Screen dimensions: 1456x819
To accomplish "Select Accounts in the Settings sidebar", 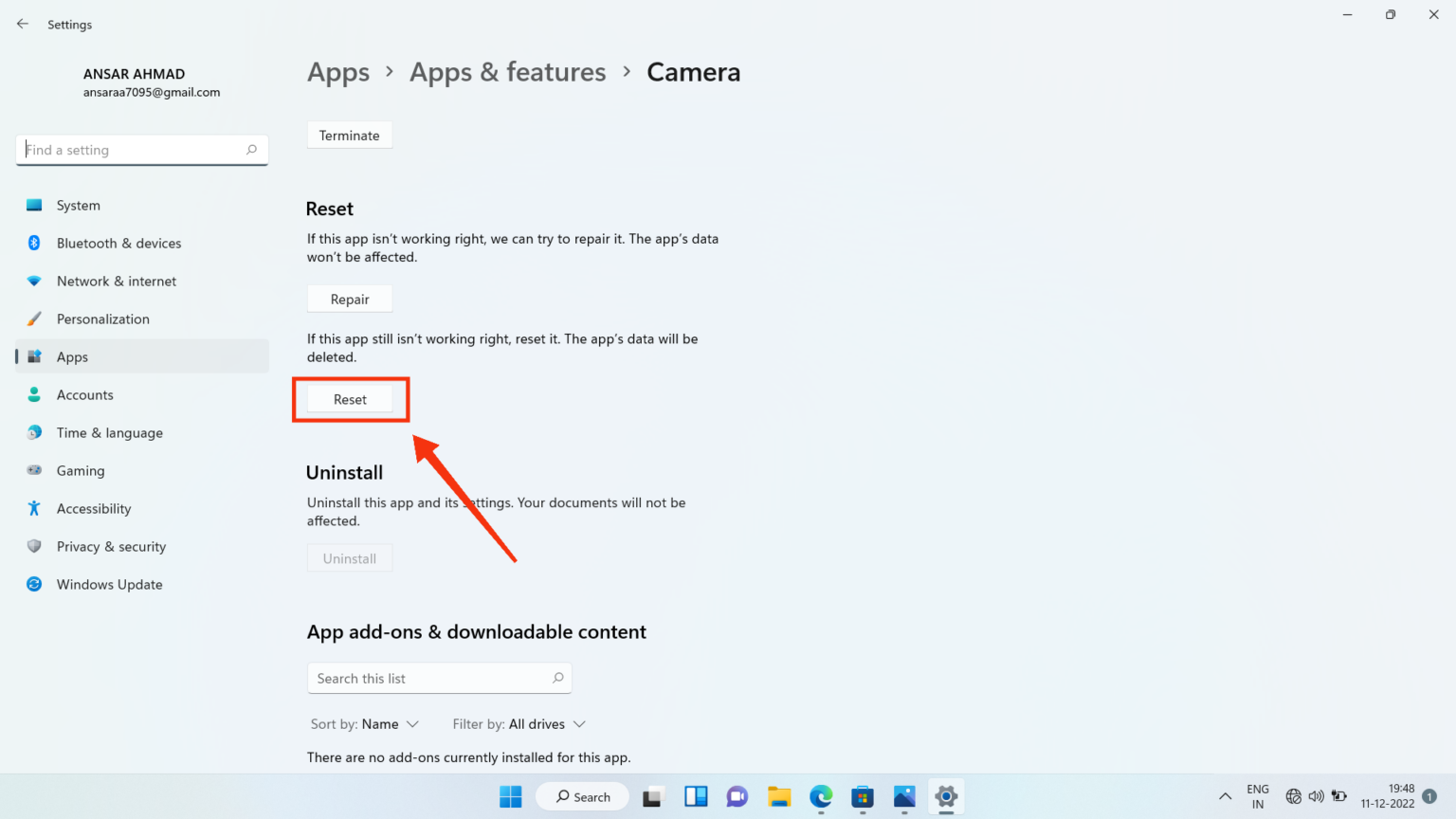I will coord(84,394).
